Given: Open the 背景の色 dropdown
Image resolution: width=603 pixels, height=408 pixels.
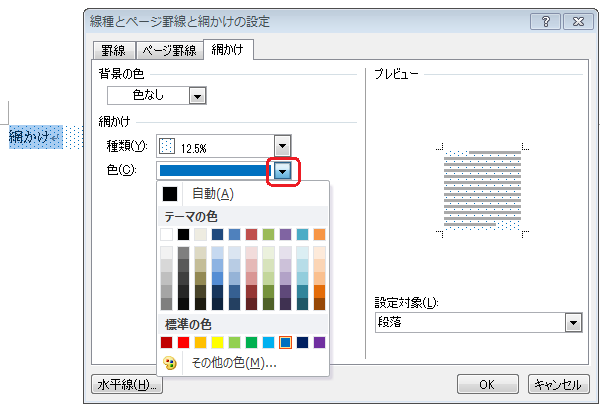Looking at the screenshot, I should 197,96.
